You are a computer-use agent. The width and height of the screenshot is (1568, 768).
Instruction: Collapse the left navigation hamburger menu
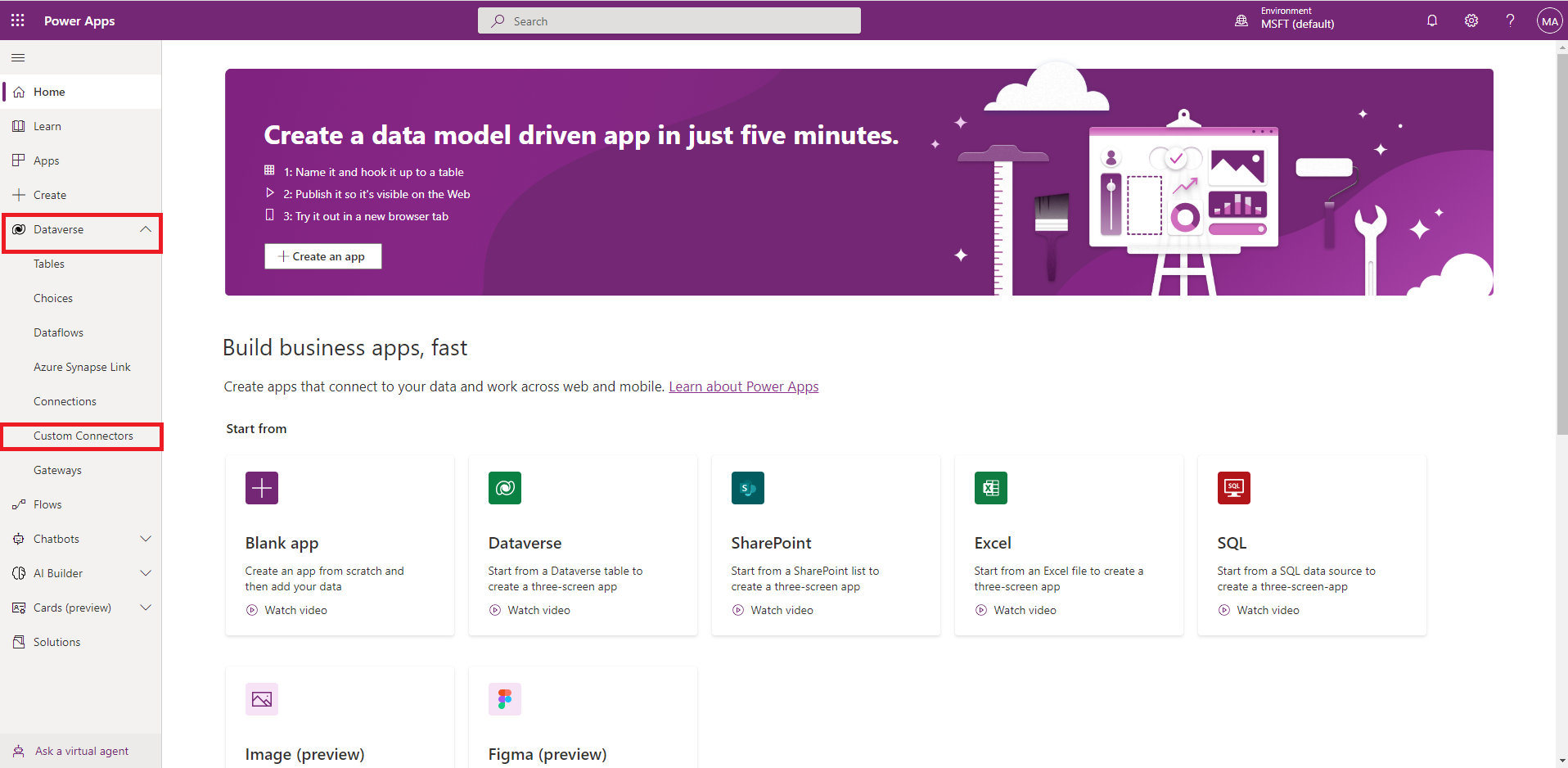pos(18,58)
